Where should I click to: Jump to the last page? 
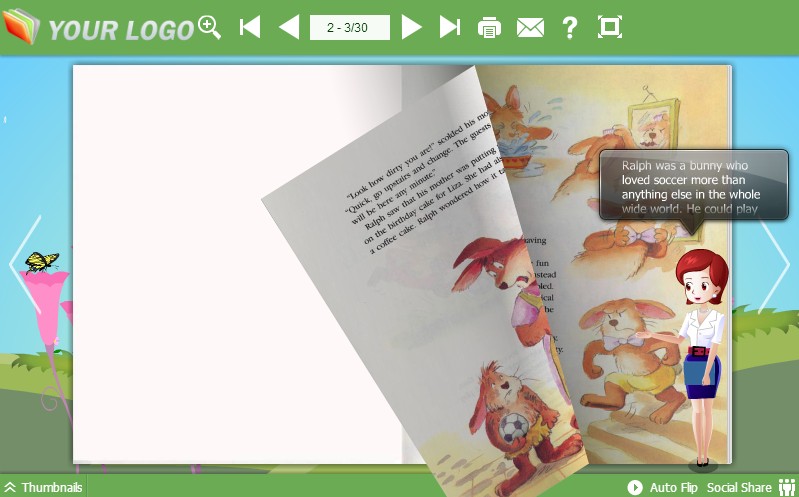click(450, 27)
